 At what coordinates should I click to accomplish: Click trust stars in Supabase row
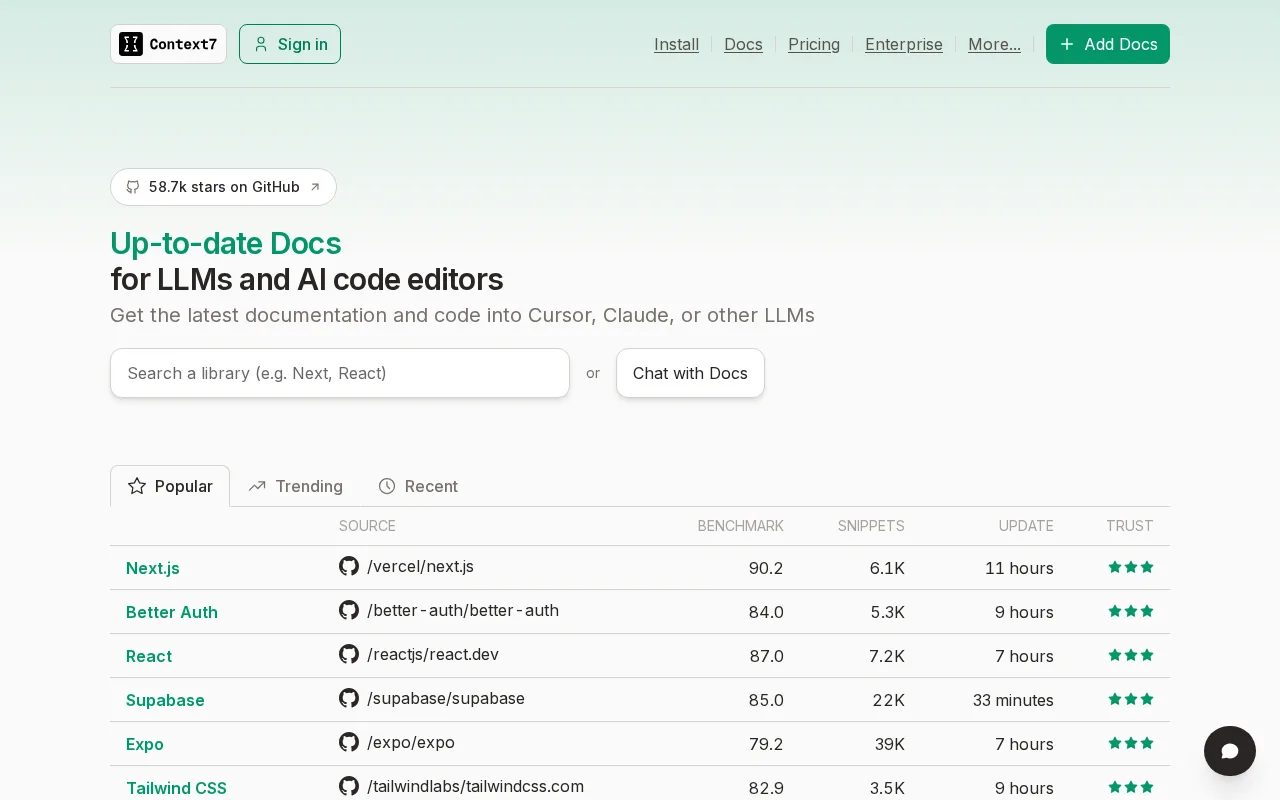point(1131,699)
